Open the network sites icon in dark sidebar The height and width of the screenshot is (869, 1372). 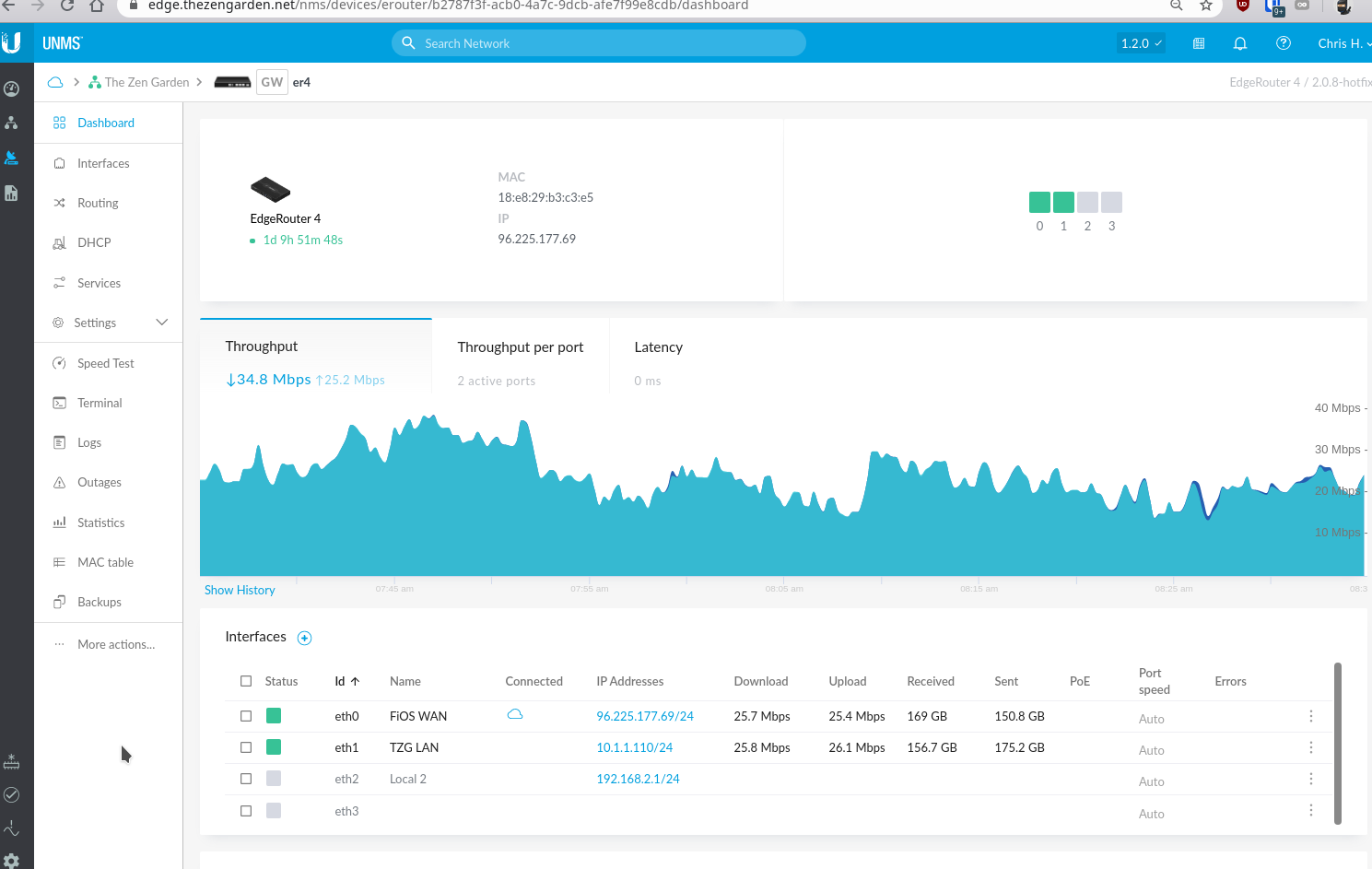(11, 123)
